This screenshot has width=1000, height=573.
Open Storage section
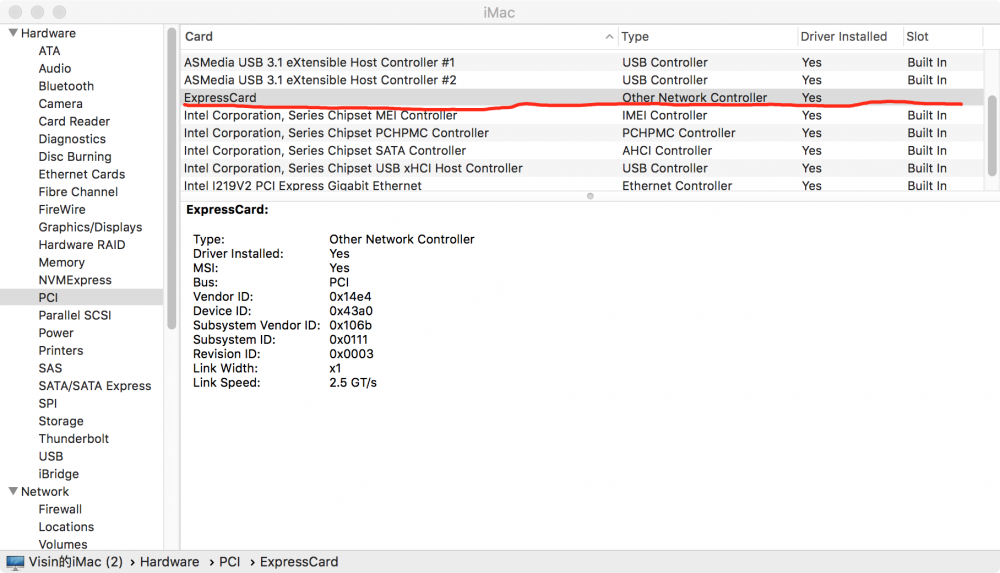pos(61,421)
